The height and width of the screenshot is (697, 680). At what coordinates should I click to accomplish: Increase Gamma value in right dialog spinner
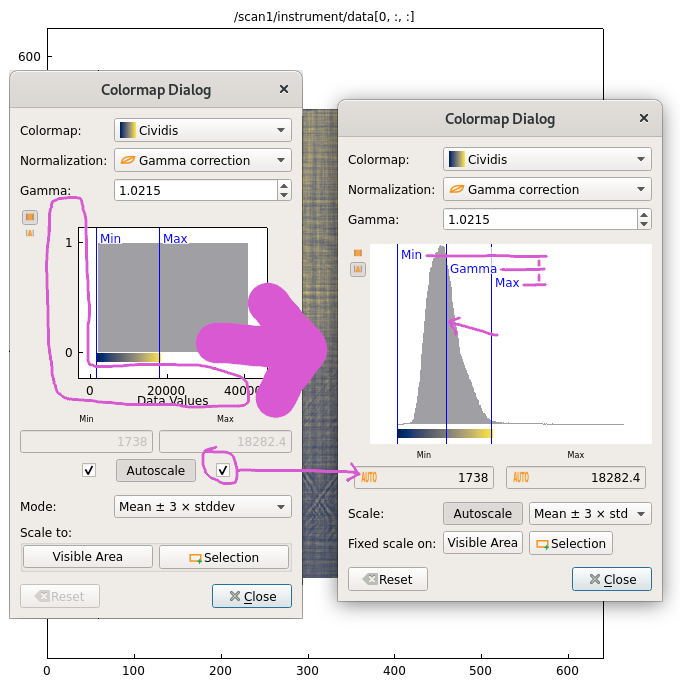tap(644, 215)
